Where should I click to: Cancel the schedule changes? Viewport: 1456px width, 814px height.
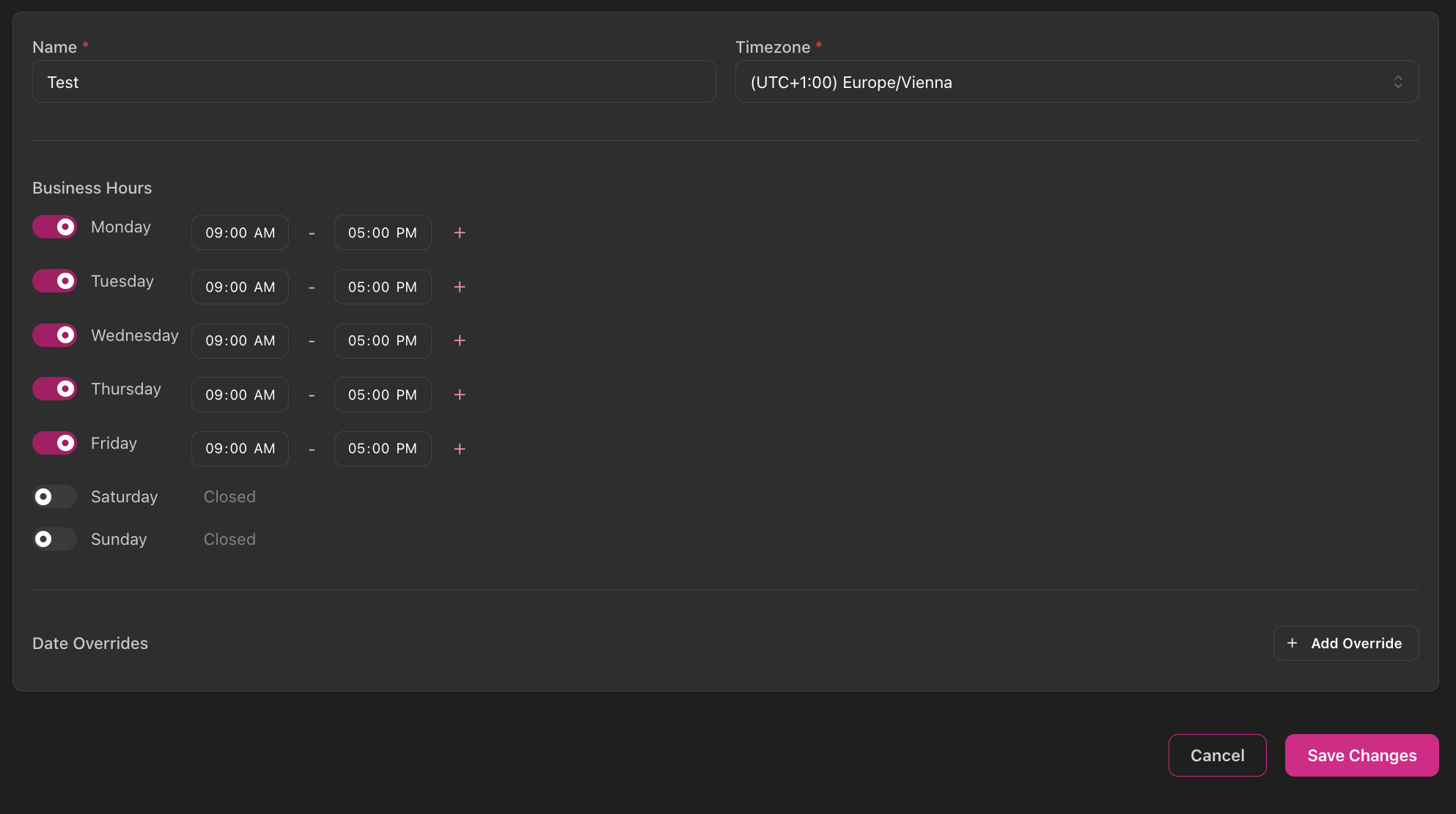[x=1217, y=755]
